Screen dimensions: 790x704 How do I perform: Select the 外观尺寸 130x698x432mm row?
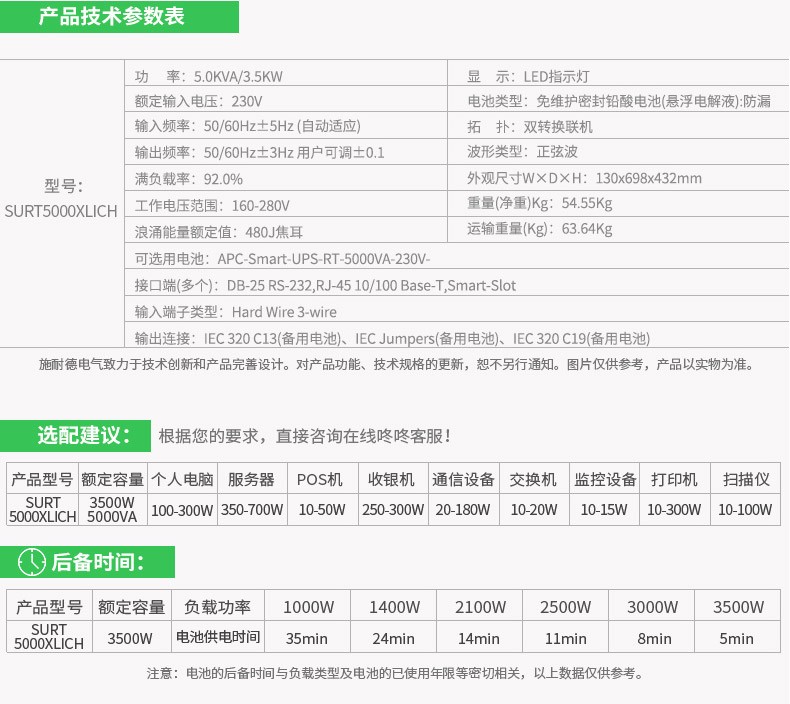(x=584, y=178)
